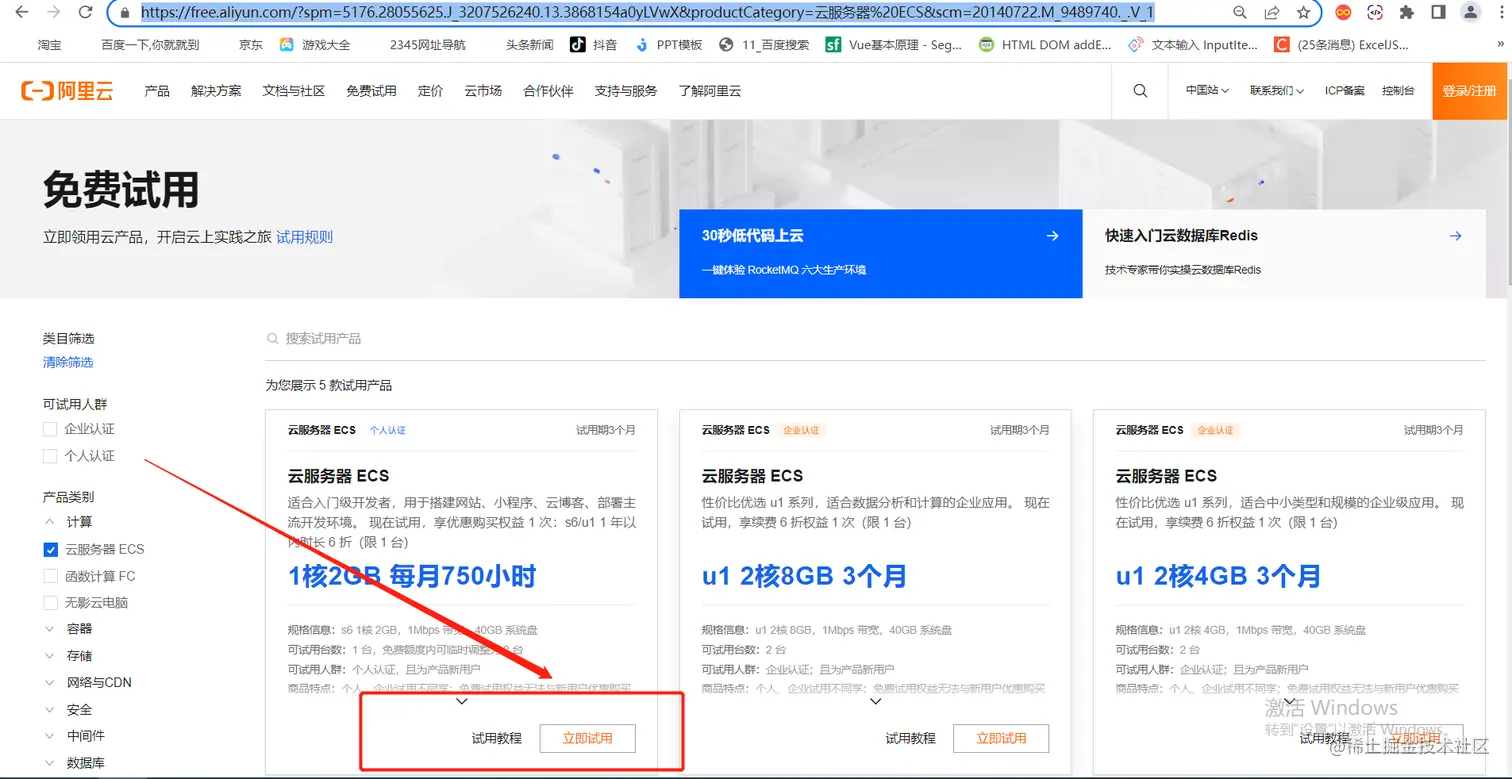Tick the 个人认证 checkbox
Screen dimensions: 1512x779
50,456
